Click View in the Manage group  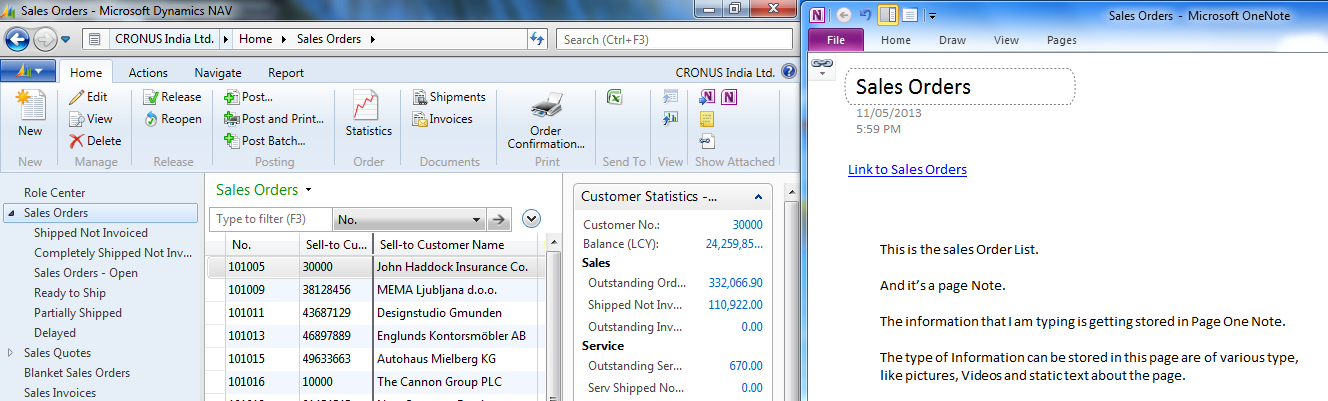90,119
